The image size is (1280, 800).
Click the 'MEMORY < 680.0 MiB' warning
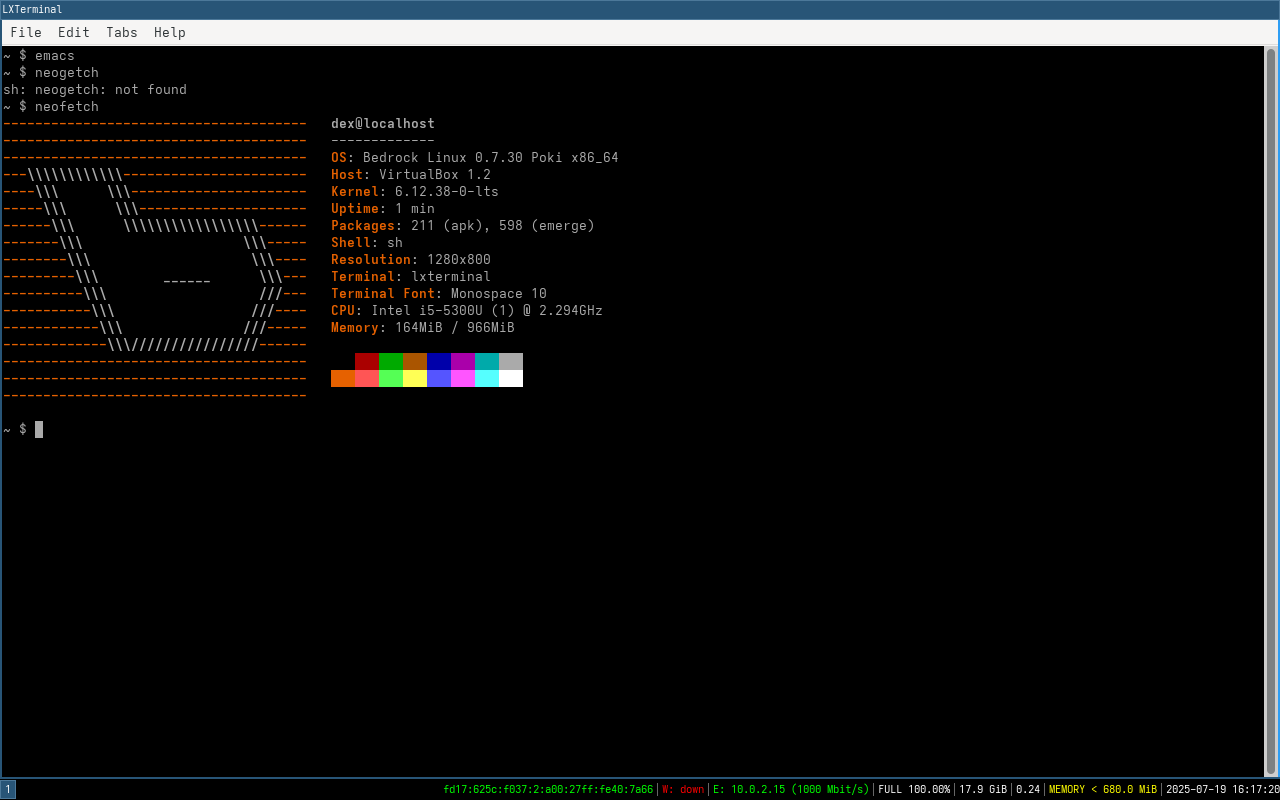click(1103, 789)
